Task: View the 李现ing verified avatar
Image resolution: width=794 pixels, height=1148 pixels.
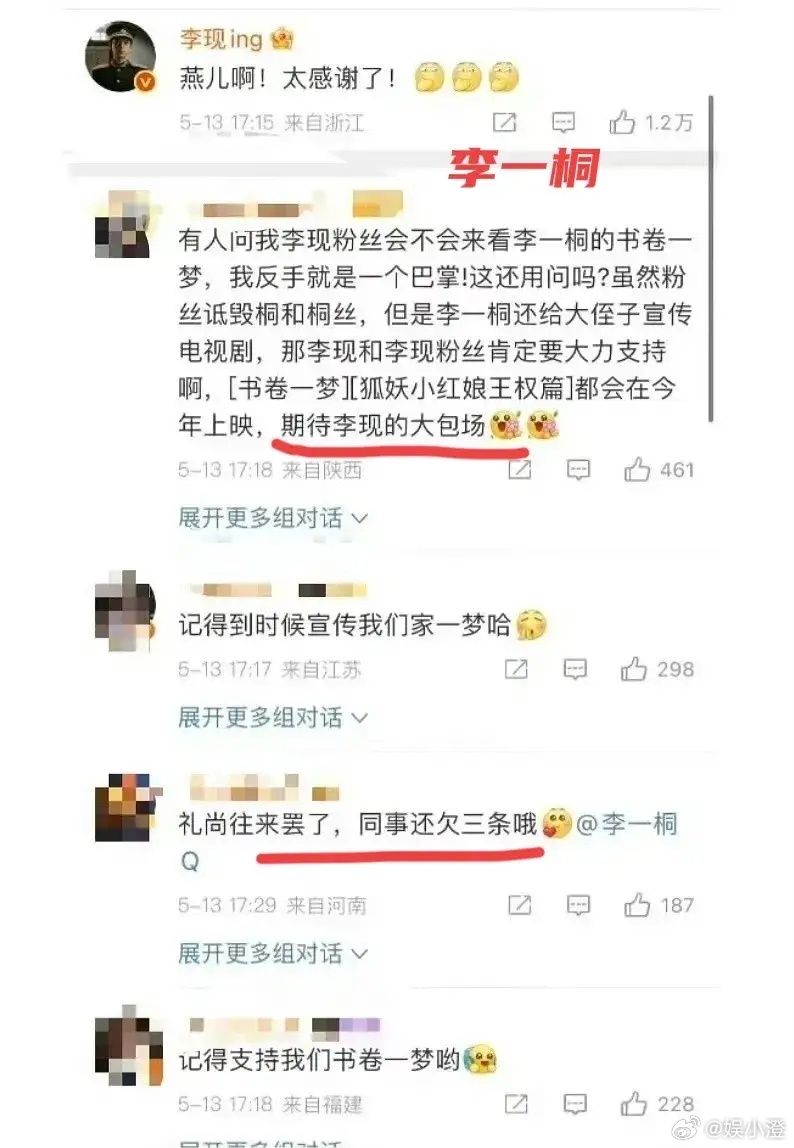Action: tap(121, 57)
